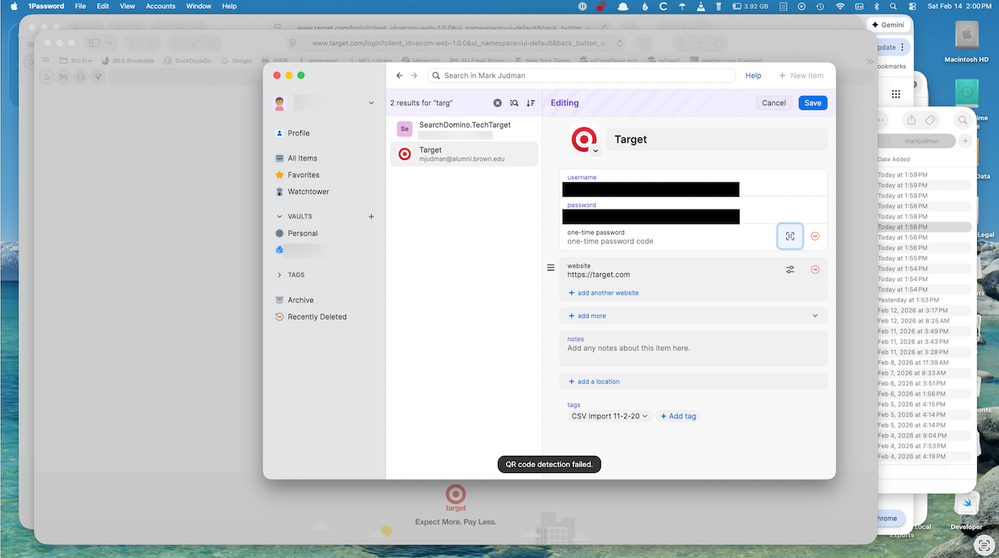This screenshot has height=558, width=999.
Task: Open the CSV Import 11-2-20 tag dropdown
Action: point(610,416)
